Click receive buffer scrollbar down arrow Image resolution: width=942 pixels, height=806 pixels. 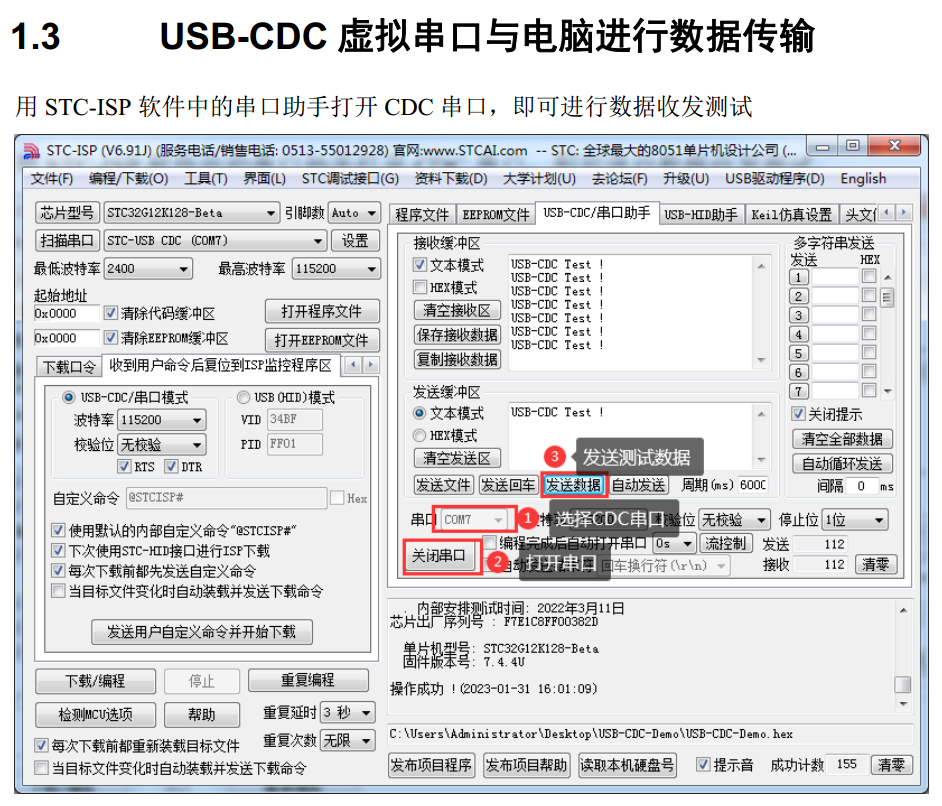[762, 360]
